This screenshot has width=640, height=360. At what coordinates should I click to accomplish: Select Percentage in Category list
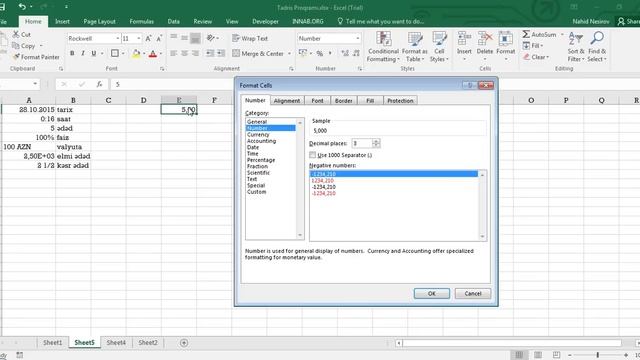(261, 160)
